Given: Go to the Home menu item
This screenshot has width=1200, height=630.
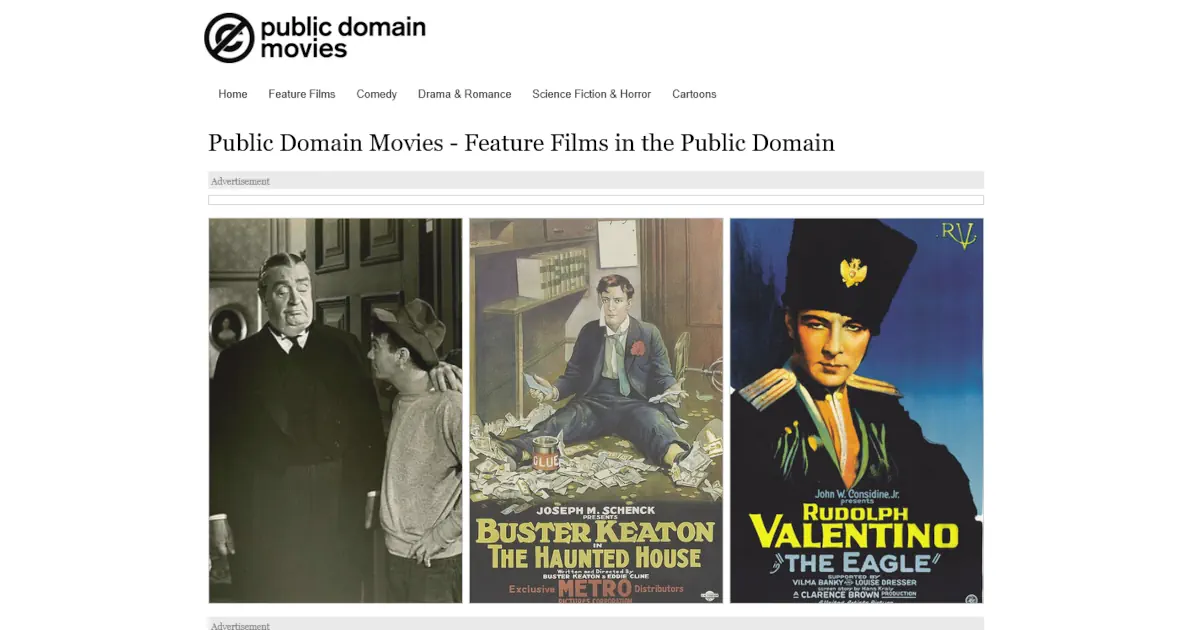Looking at the screenshot, I should tap(233, 94).
